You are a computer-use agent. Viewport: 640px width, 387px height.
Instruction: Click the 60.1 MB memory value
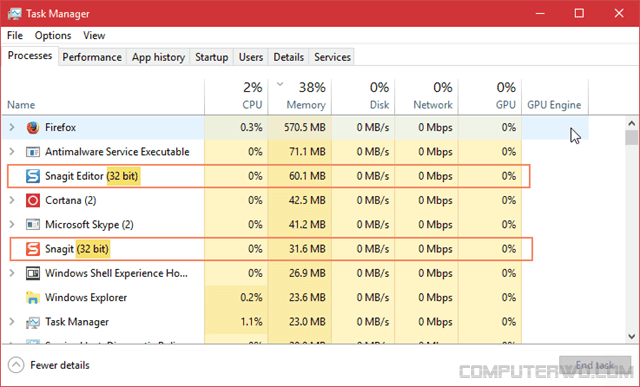(x=307, y=176)
